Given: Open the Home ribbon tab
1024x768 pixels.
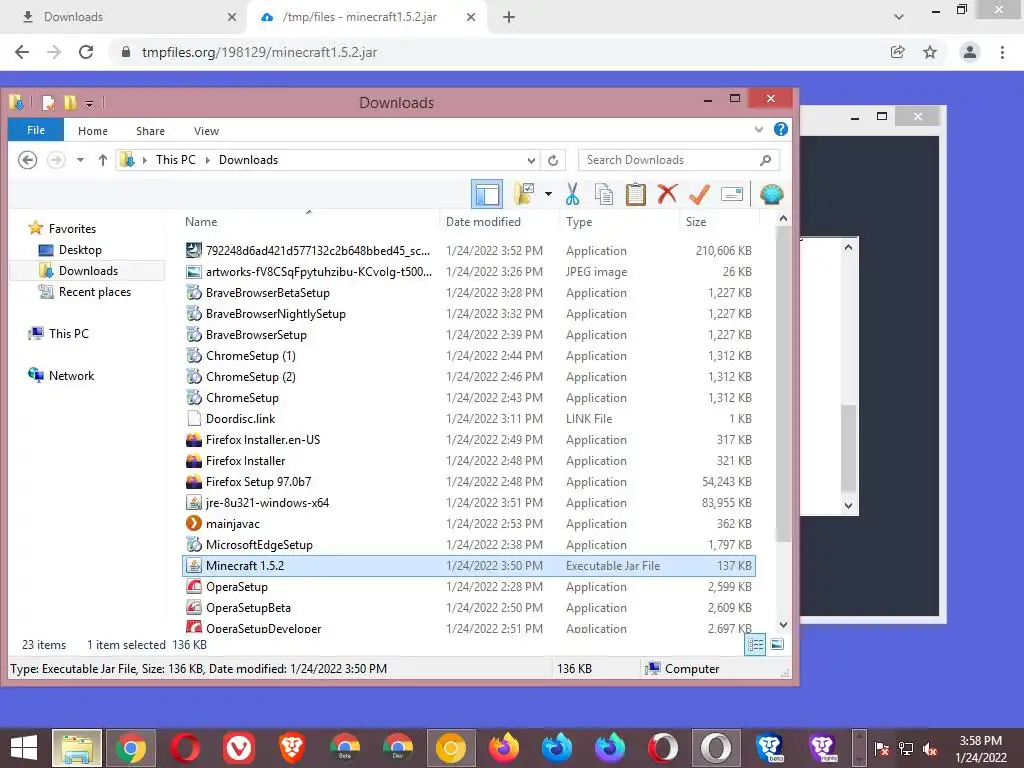Looking at the screenshot, I should 93,131.
